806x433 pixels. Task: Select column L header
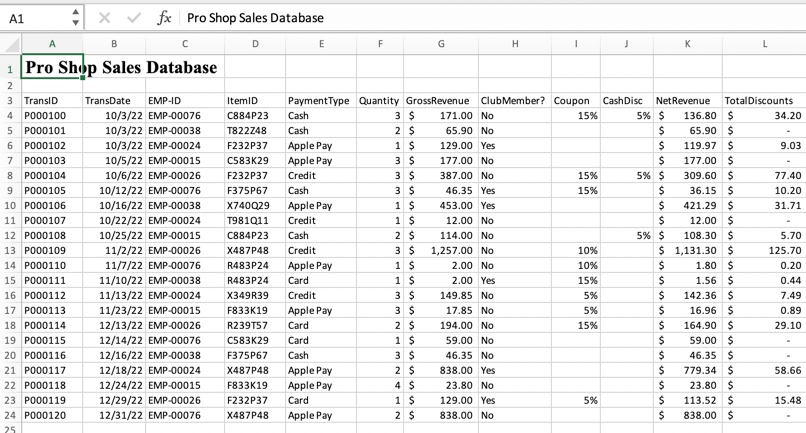[x=764, y=44]
